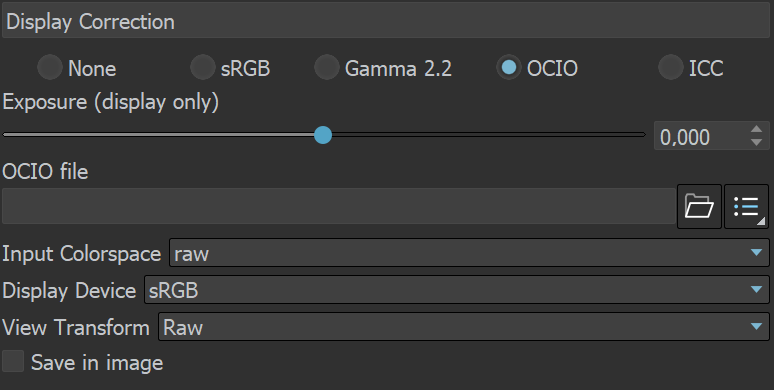The image size is (774, 390).
Task: Select the sRGB display correction option
Action: (x=202, y=67)
